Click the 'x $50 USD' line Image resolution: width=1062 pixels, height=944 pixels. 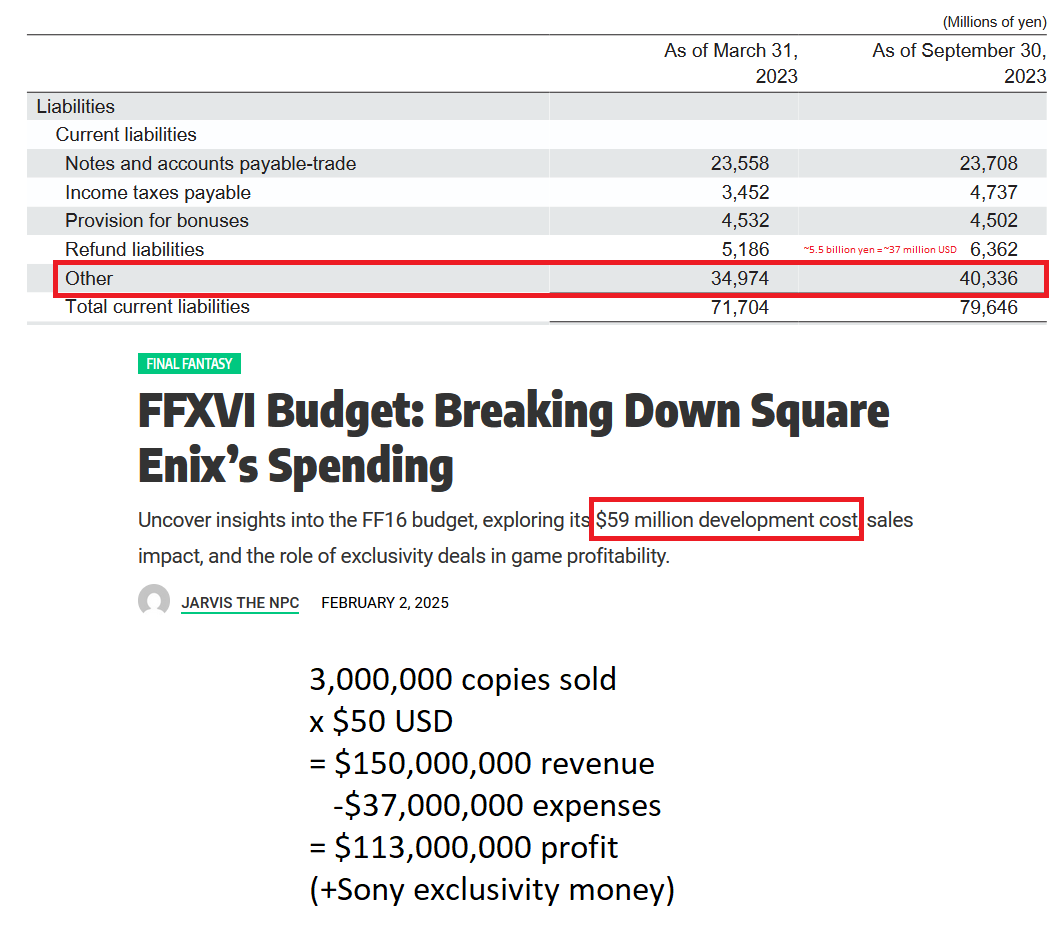coord(381,721)
